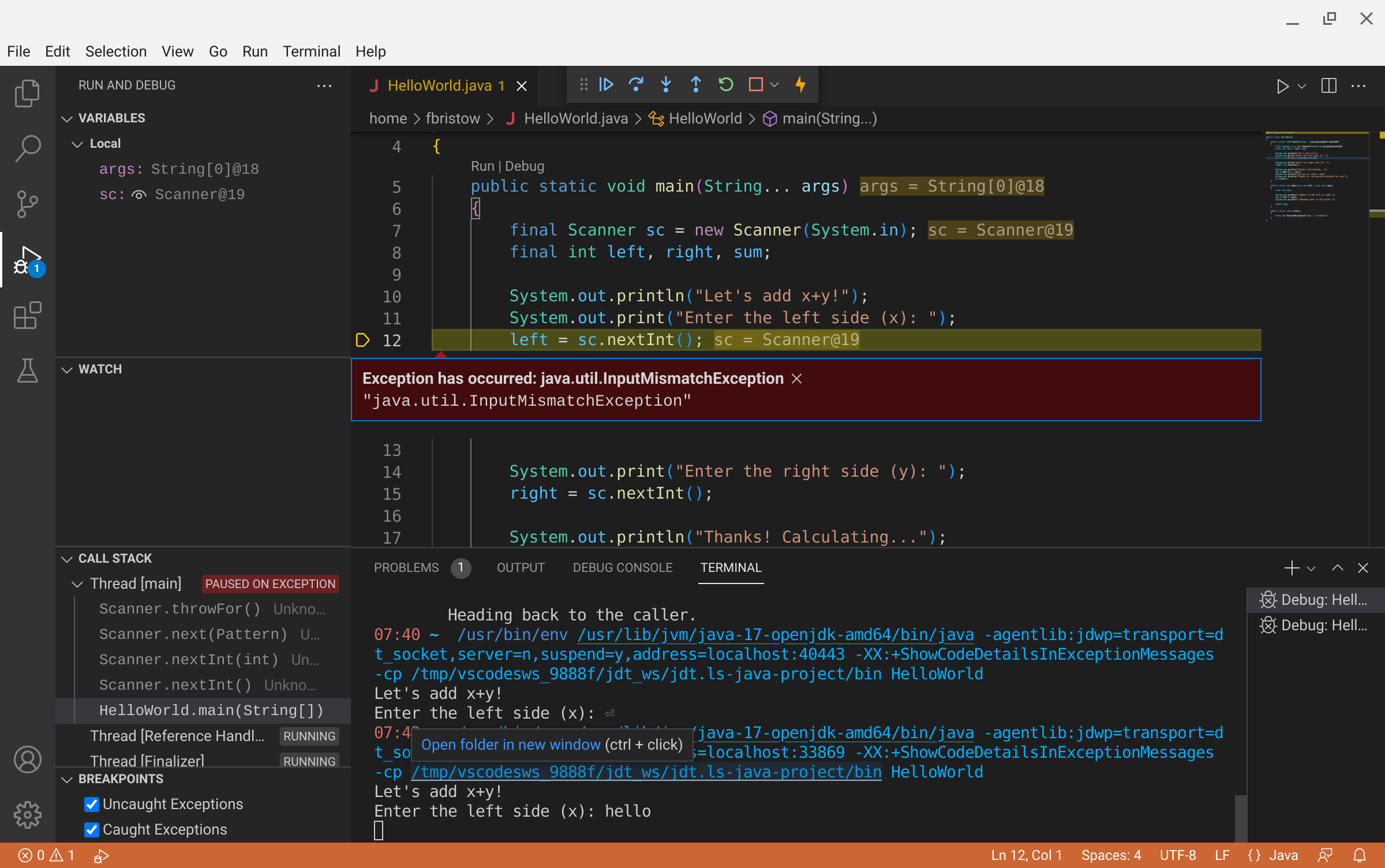The image size is (1385, 868).
Task: Create a new terminal with plus icon
Action: pos(1292,568)
